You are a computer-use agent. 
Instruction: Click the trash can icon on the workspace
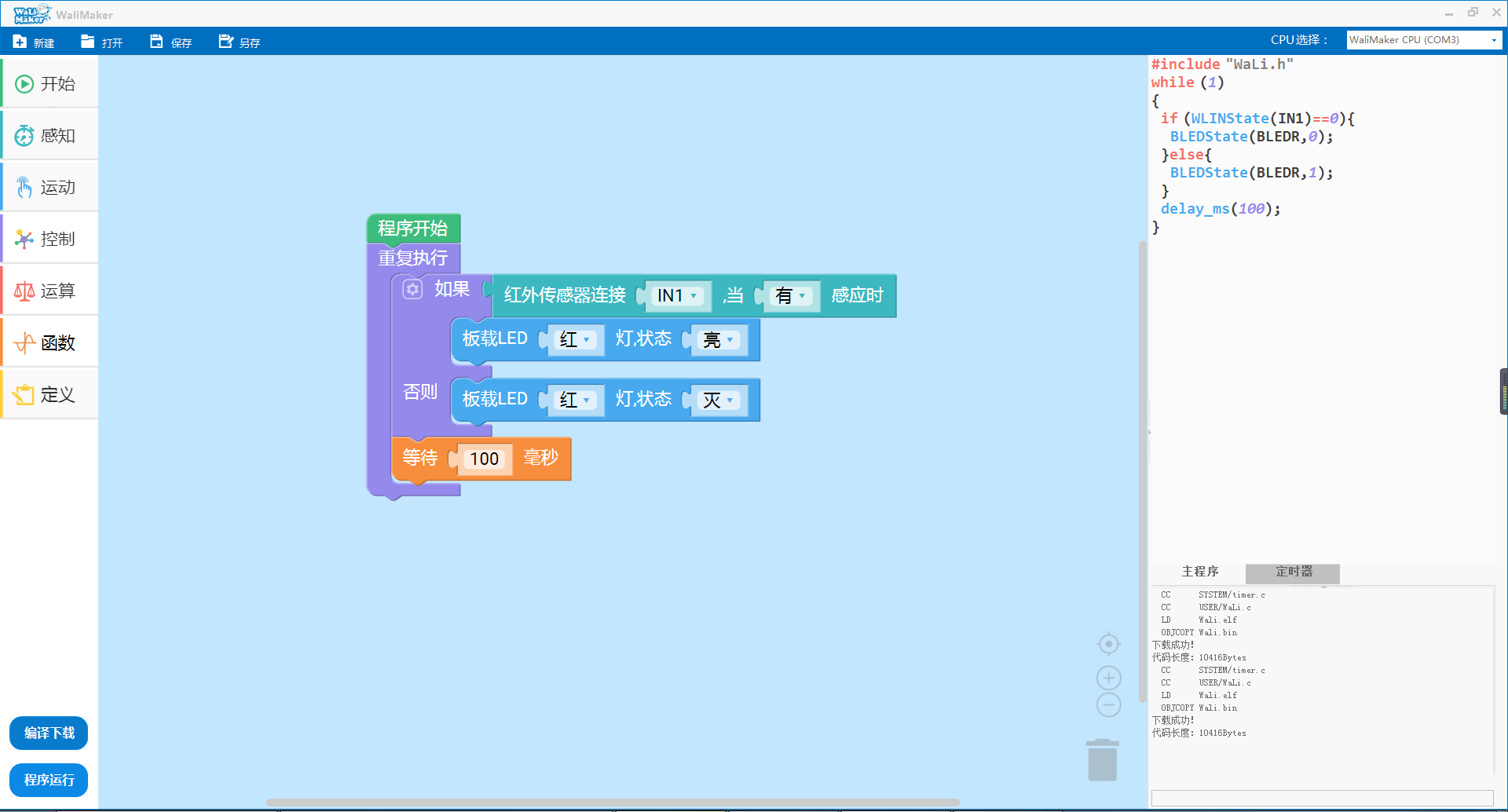1102,760
